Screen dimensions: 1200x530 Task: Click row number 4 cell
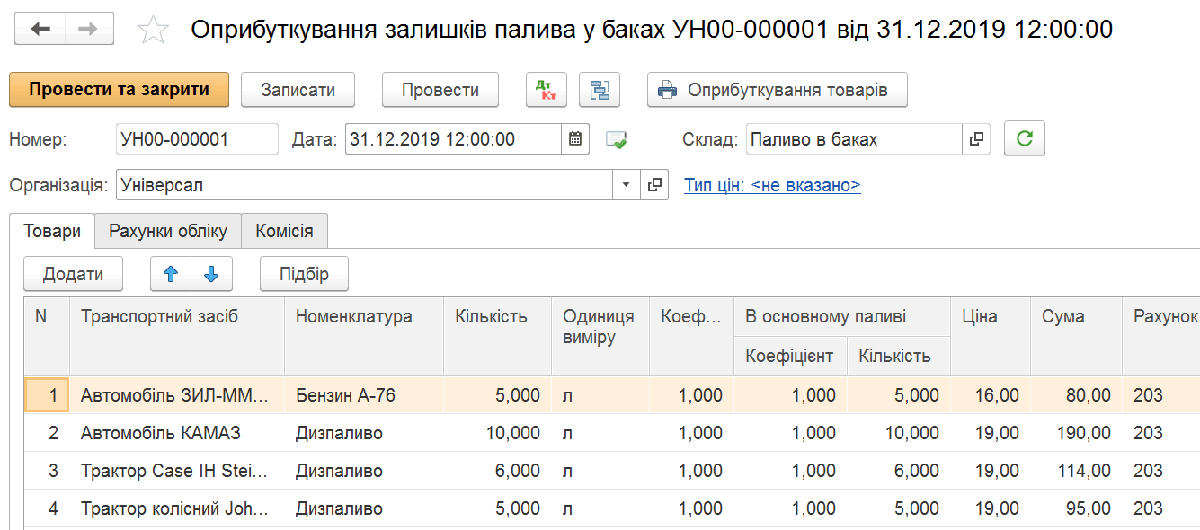point(47,508)
